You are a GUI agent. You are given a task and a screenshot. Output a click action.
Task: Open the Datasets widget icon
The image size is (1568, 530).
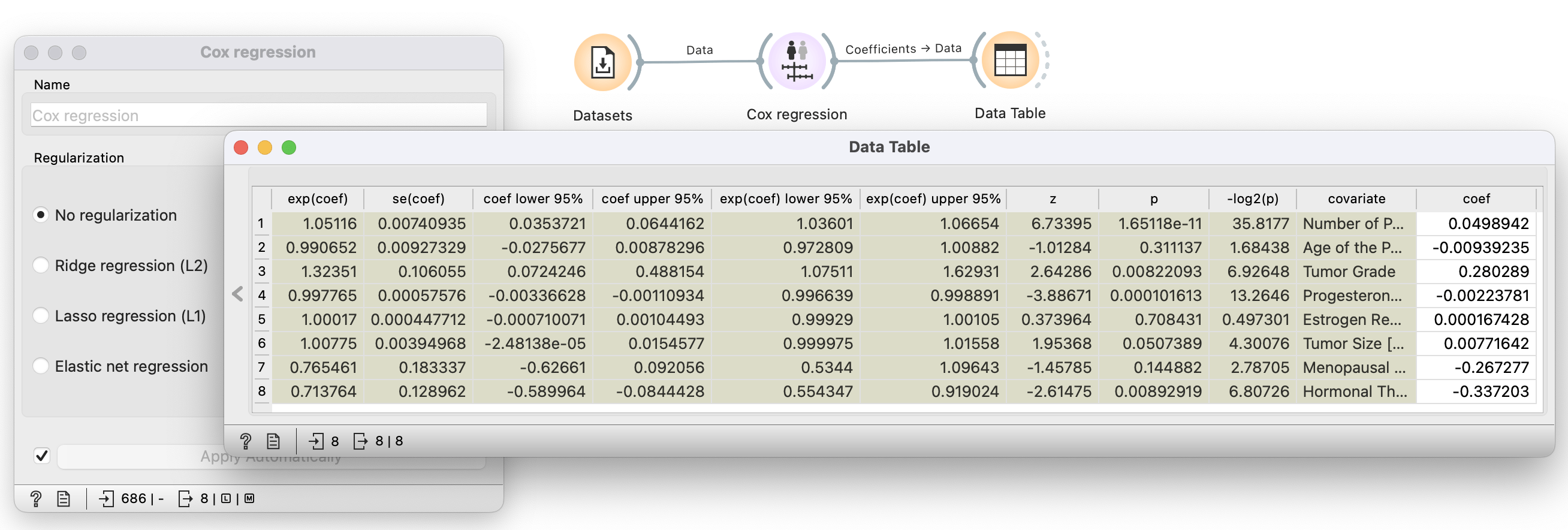point(602,62)
